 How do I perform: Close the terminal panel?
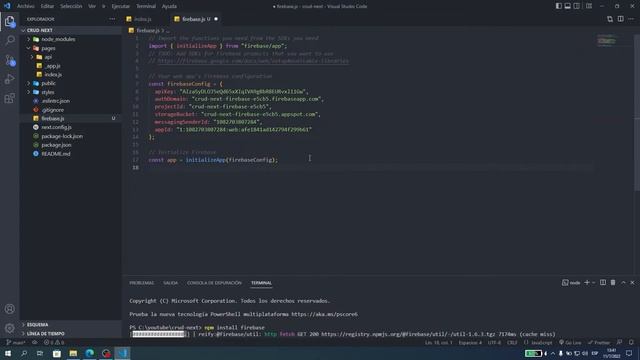click(633, 282)
